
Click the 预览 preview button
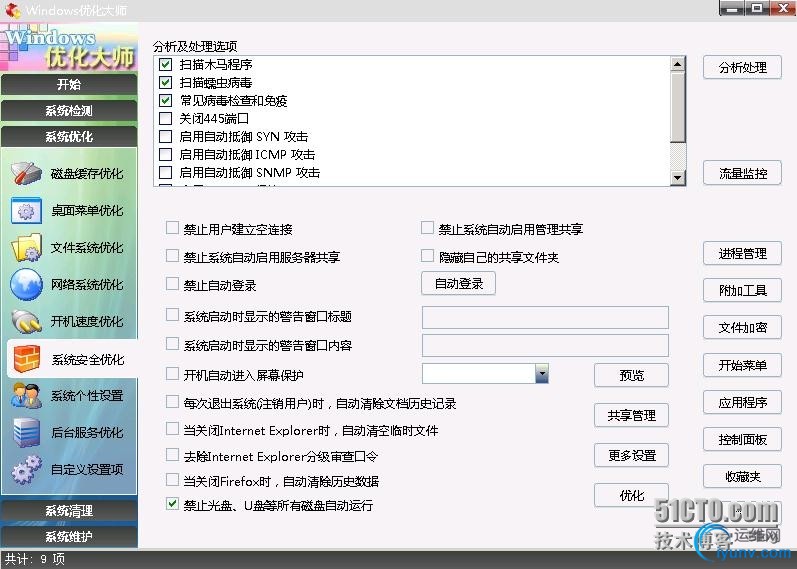tap(631, 375)
